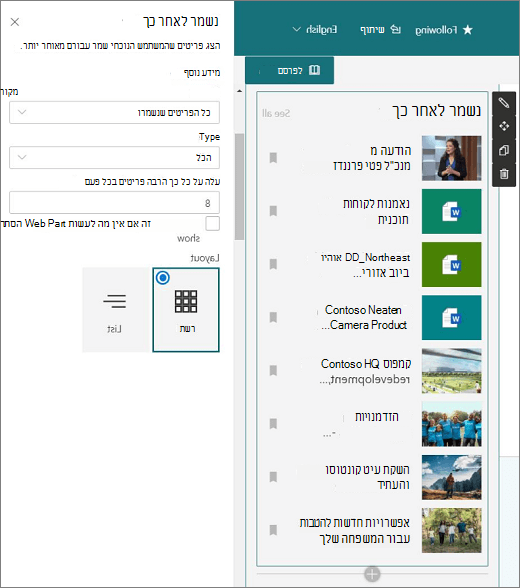
Task: Unsave the CEO Patti Fernandez message bookmark
Action: (273, 158)
